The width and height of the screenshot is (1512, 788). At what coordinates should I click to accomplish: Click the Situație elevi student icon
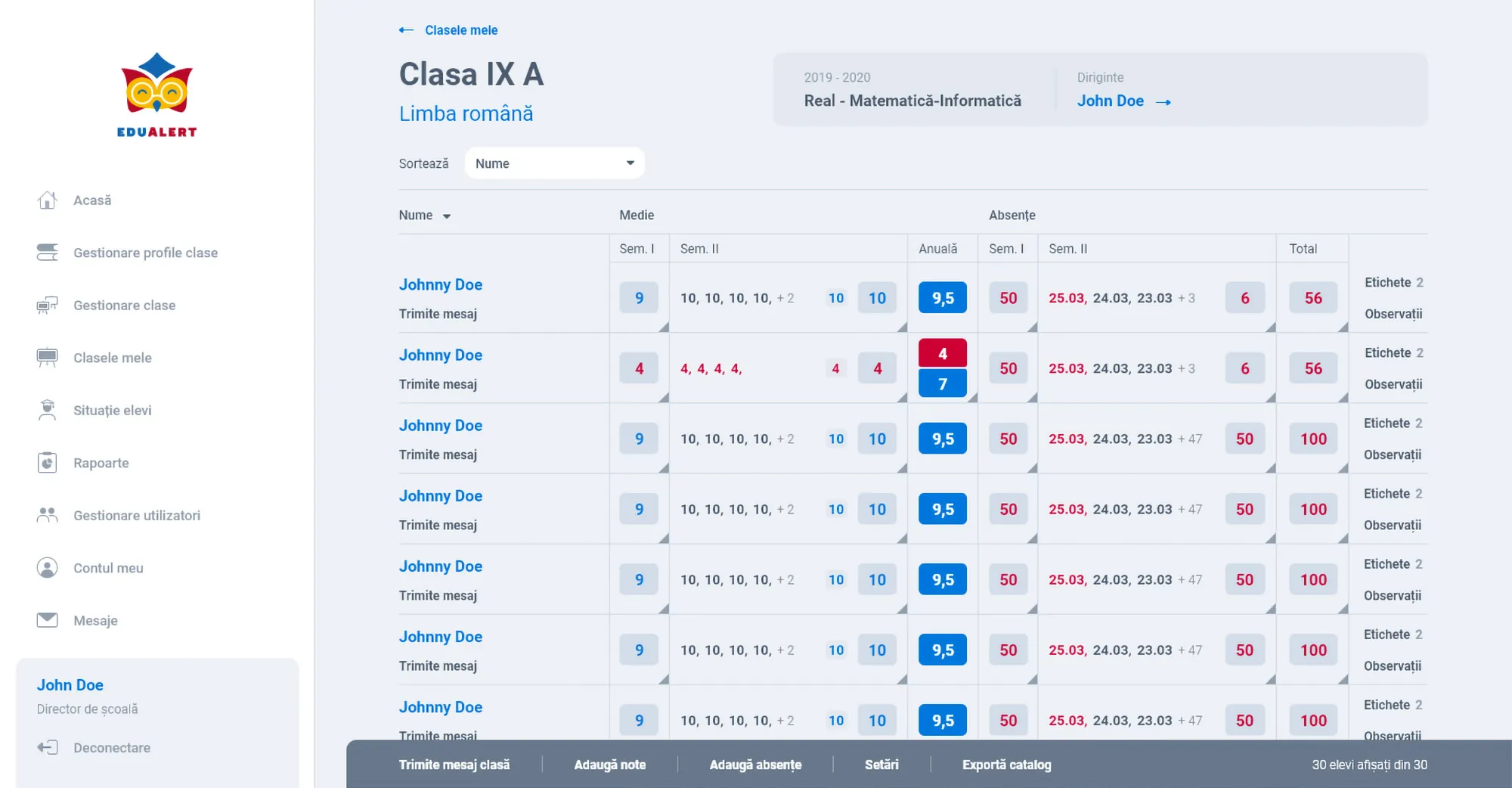point(47,411)
